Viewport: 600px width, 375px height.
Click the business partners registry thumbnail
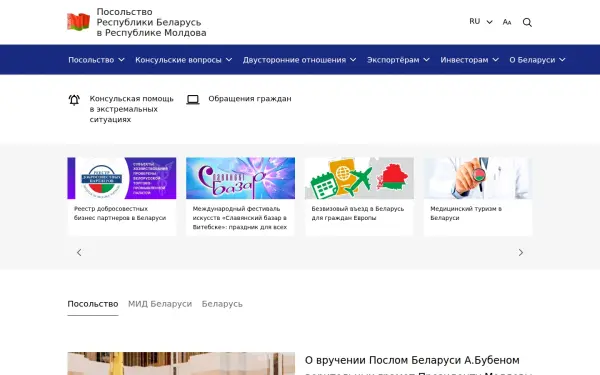coord(122,178)
